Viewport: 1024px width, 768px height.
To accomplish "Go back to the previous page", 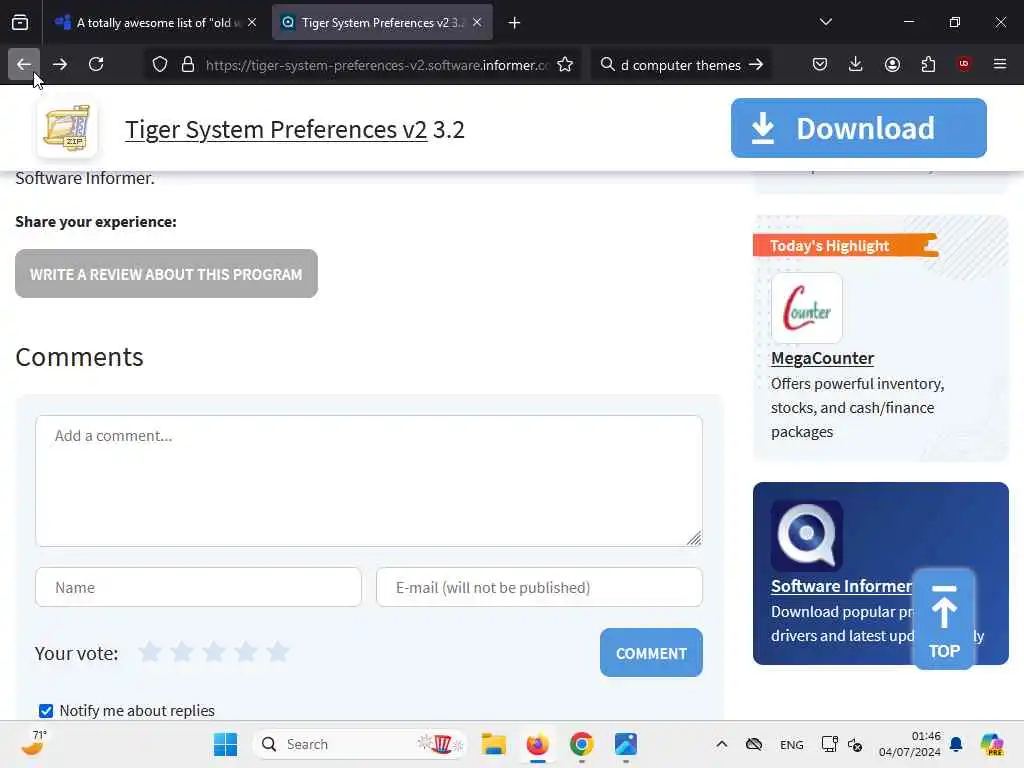I will point(24,64).
